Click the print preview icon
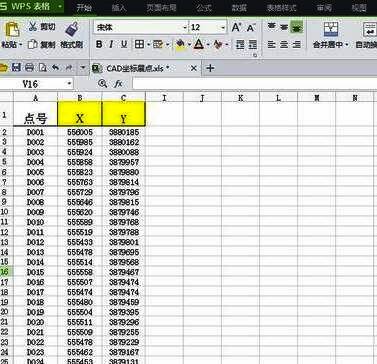Viewport: 377px width, 364px height. click(x=43, y=68)
